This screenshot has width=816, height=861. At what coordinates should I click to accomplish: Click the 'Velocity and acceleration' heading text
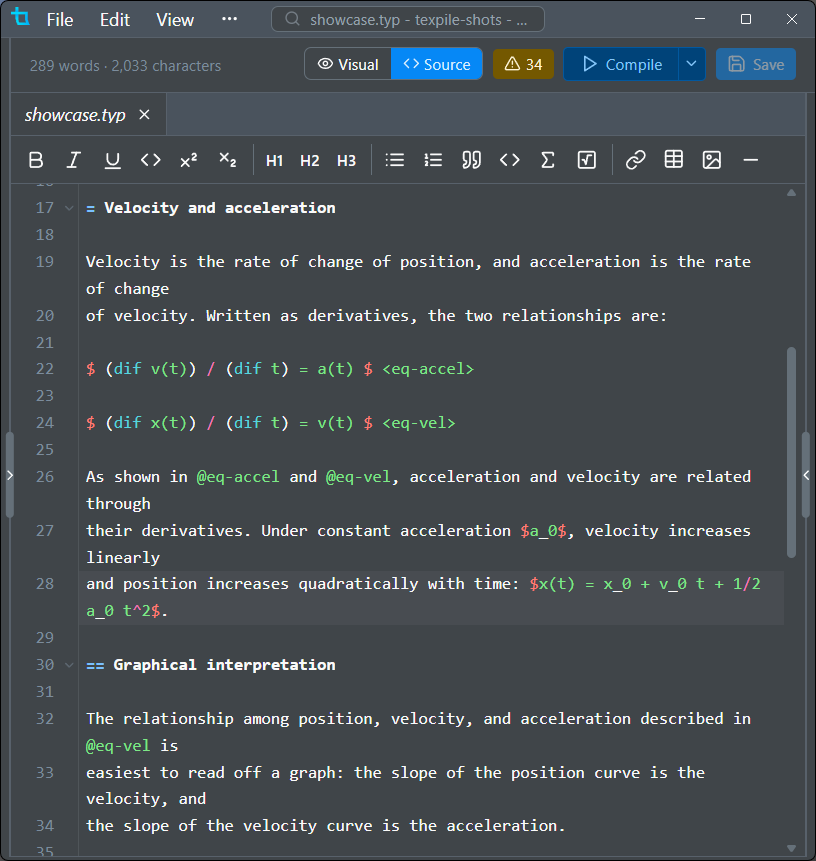pos(220,208)
